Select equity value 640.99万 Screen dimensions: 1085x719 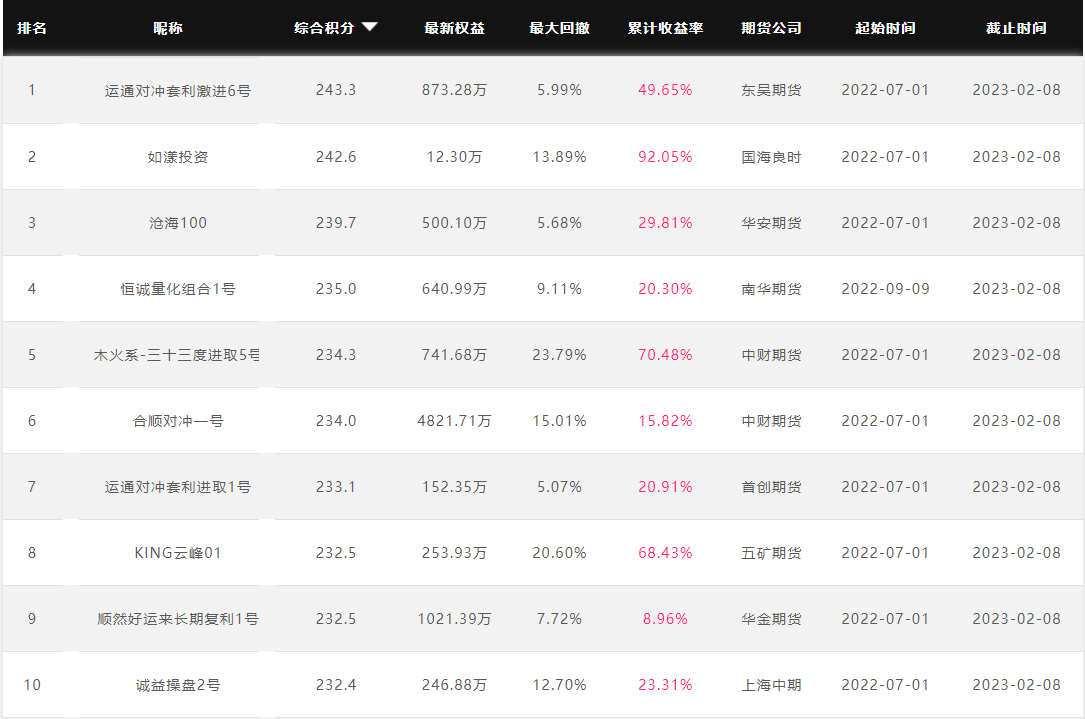click(x=454, y=289)
